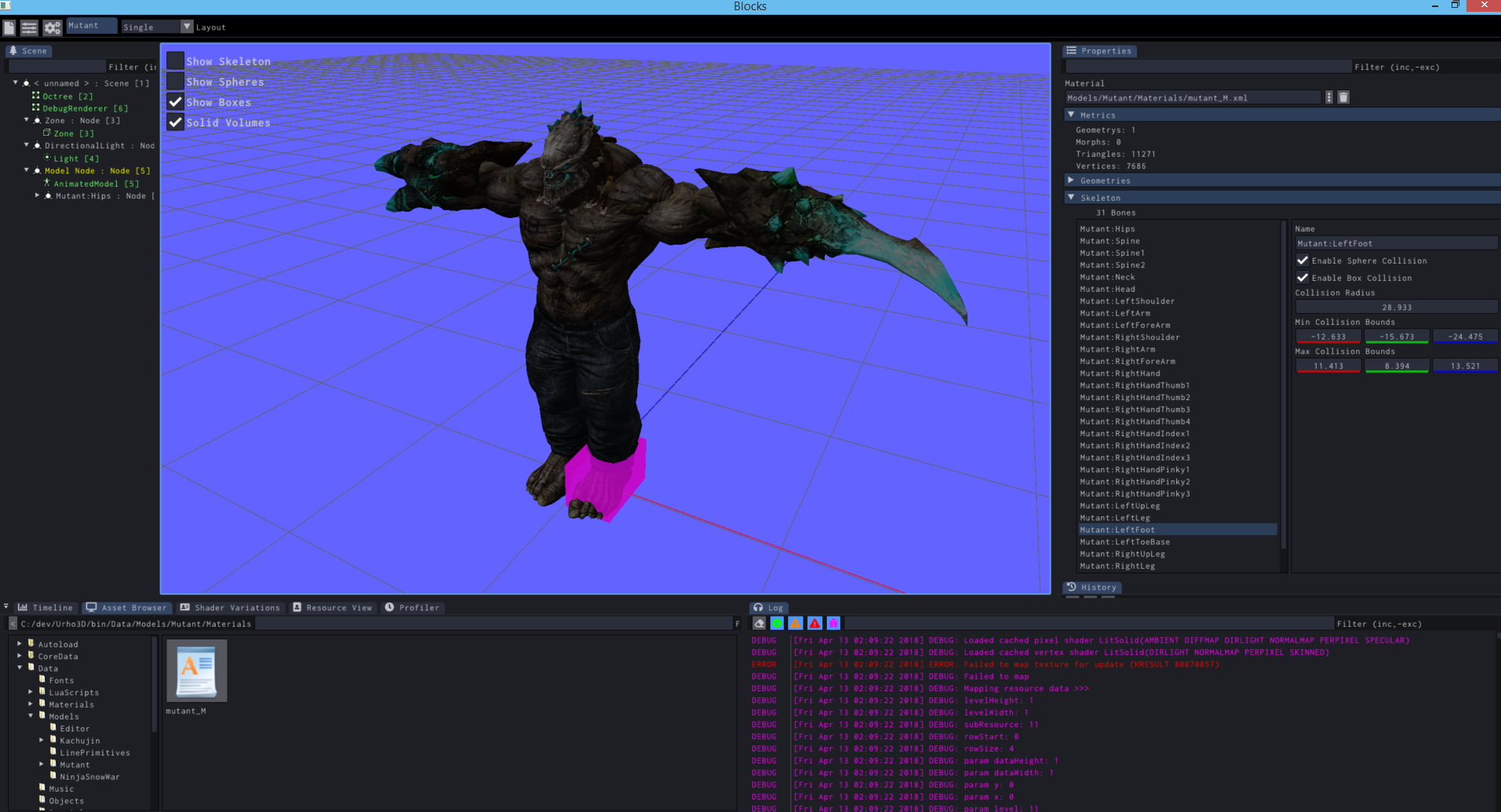Collapse the Skeleton section
Viewport: 1501px width, 812px height.
click(1071, 198)
